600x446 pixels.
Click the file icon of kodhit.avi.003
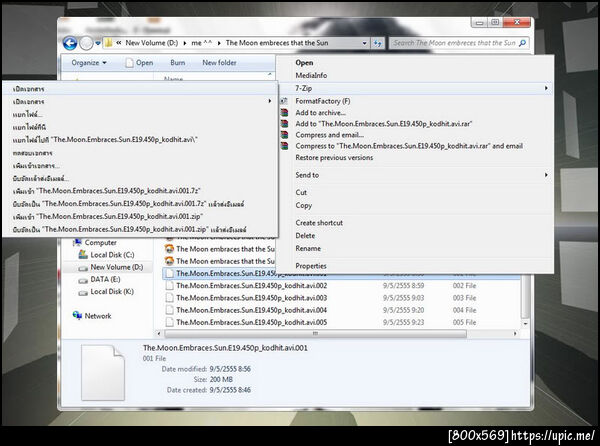point(170,298)
